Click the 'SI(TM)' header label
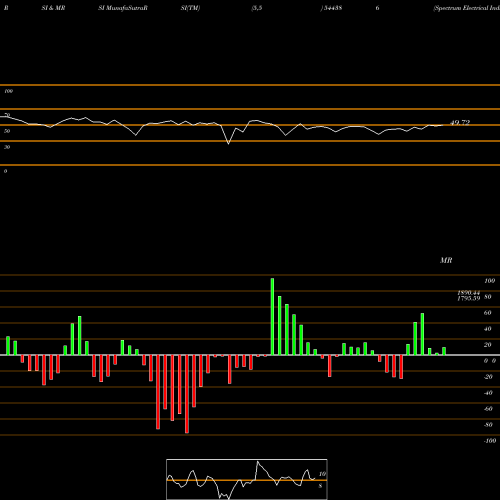The image size is (500, 500). coord(190,8)
